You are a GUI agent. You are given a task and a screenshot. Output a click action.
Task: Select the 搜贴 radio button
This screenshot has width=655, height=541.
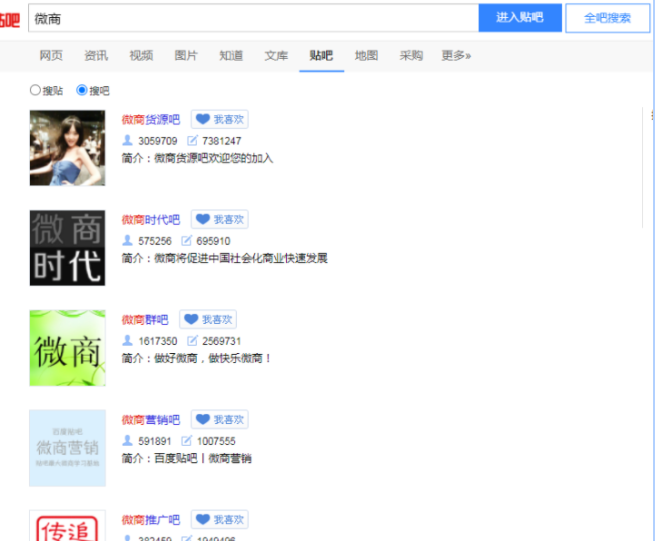[35, 90]
